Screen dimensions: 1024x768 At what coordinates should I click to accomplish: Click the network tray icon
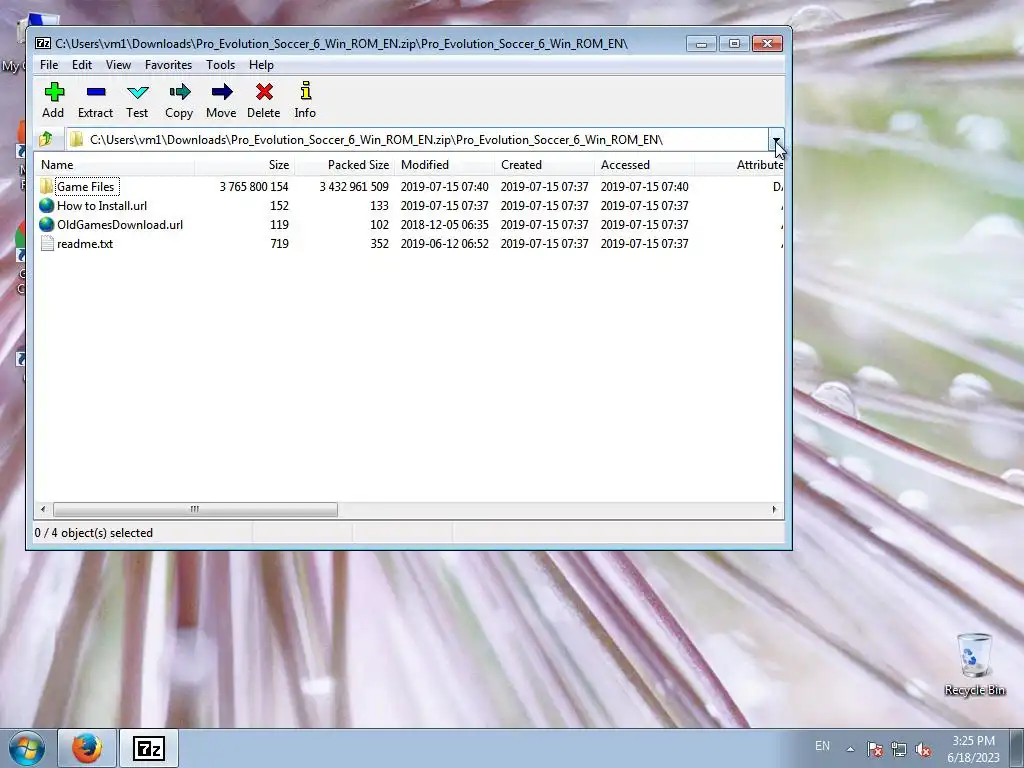[x=899, y=749]
